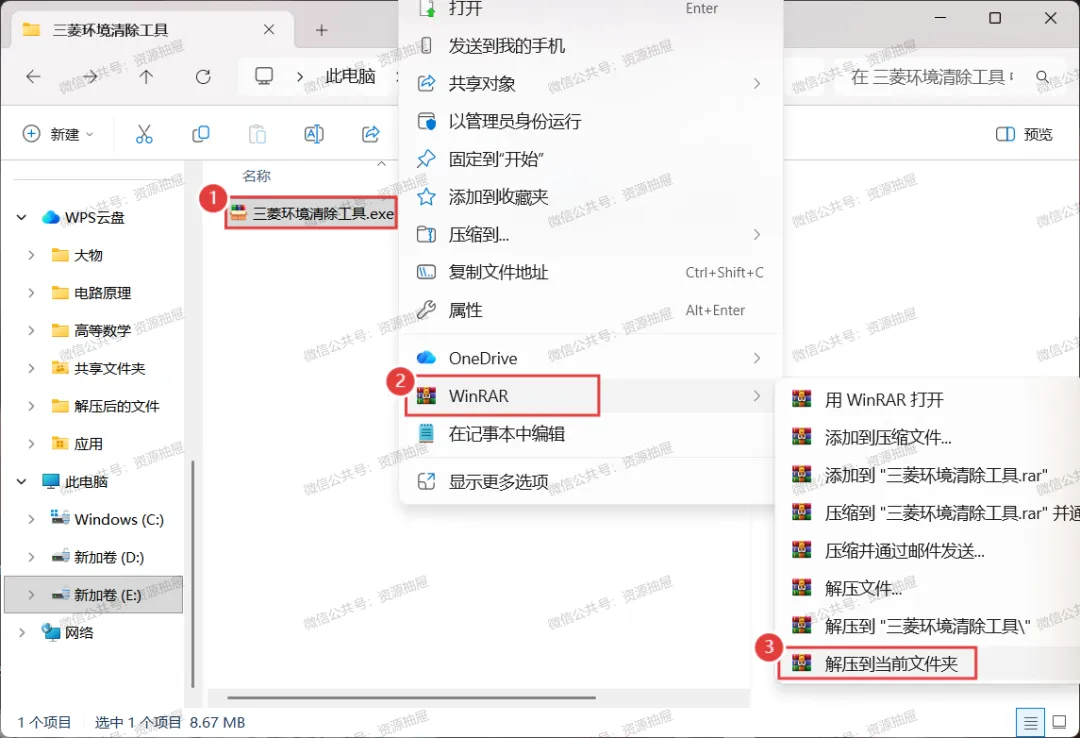Switch to details view icon in status bar
This screenshot has height=738, width=1080.
1030,723
